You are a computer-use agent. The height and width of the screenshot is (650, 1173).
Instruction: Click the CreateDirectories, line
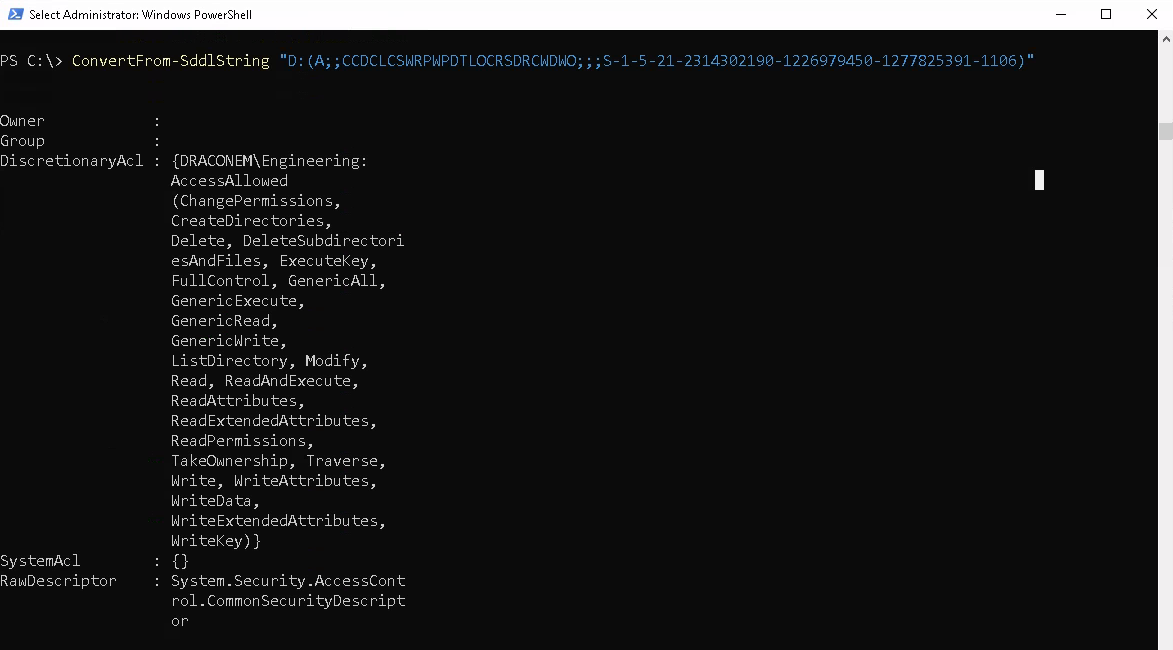(251, 221)
